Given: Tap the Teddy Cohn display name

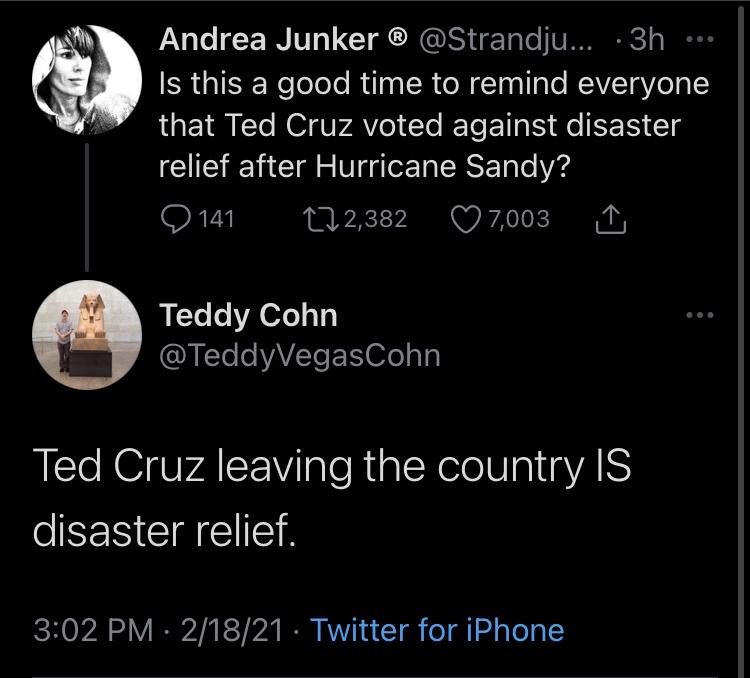Looking at the screenshot, I should coord(249,315).
